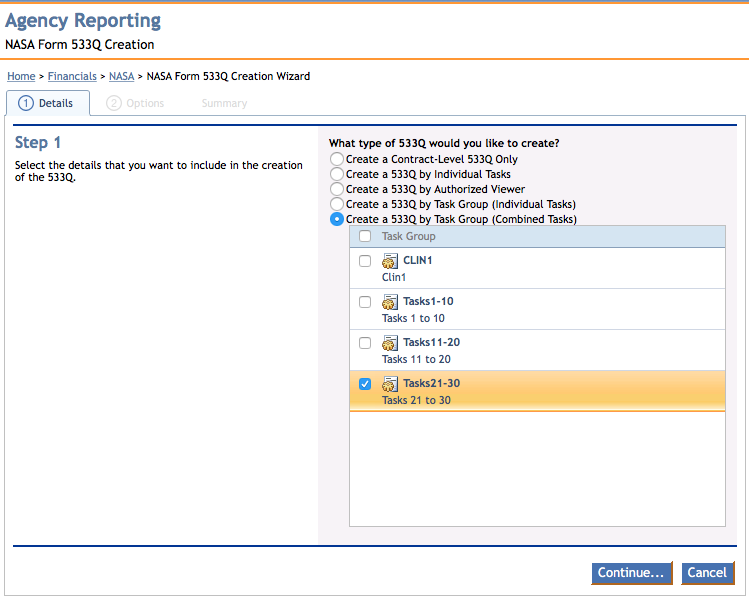Image resolution: width=749 pixels, height=599 pixels.
Task: Click the Cancel button
Action: [707, 573]
